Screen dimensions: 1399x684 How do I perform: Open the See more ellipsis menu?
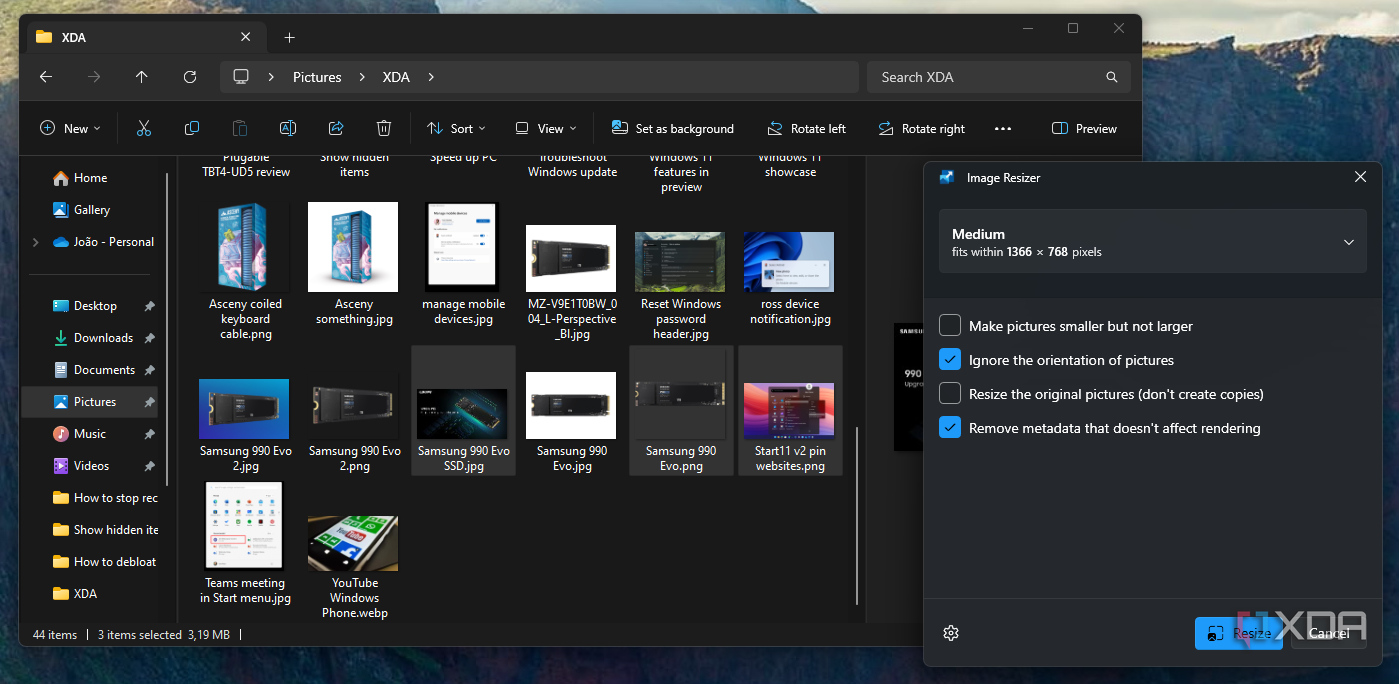(1003, 129)
